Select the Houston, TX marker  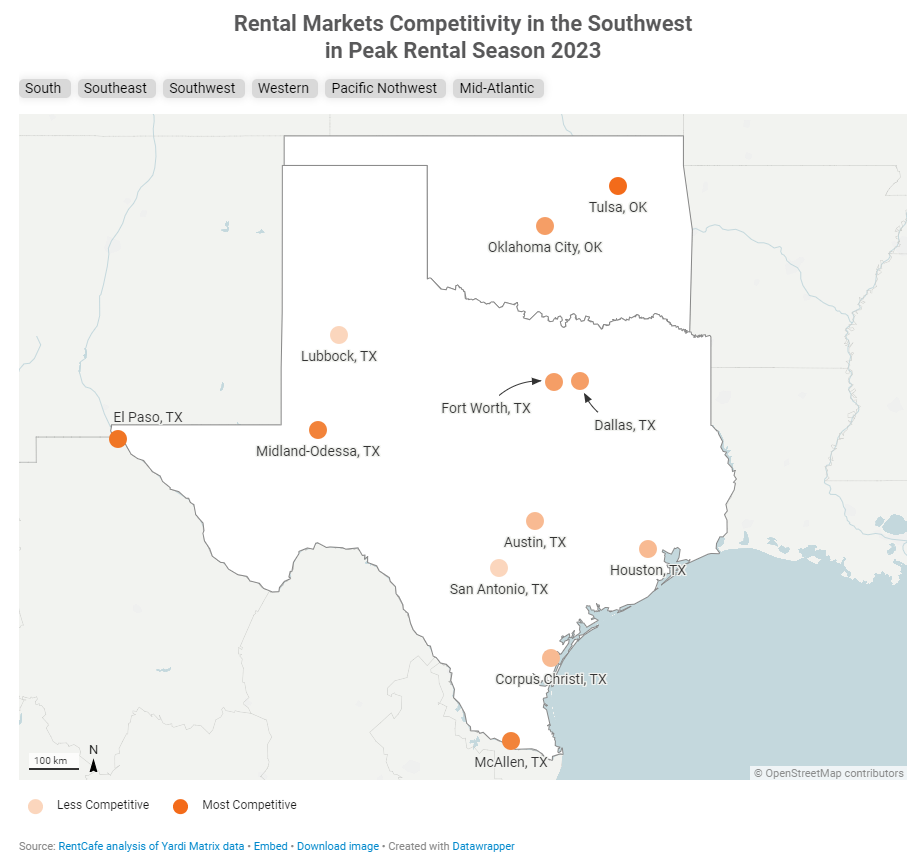pos(648,549)
